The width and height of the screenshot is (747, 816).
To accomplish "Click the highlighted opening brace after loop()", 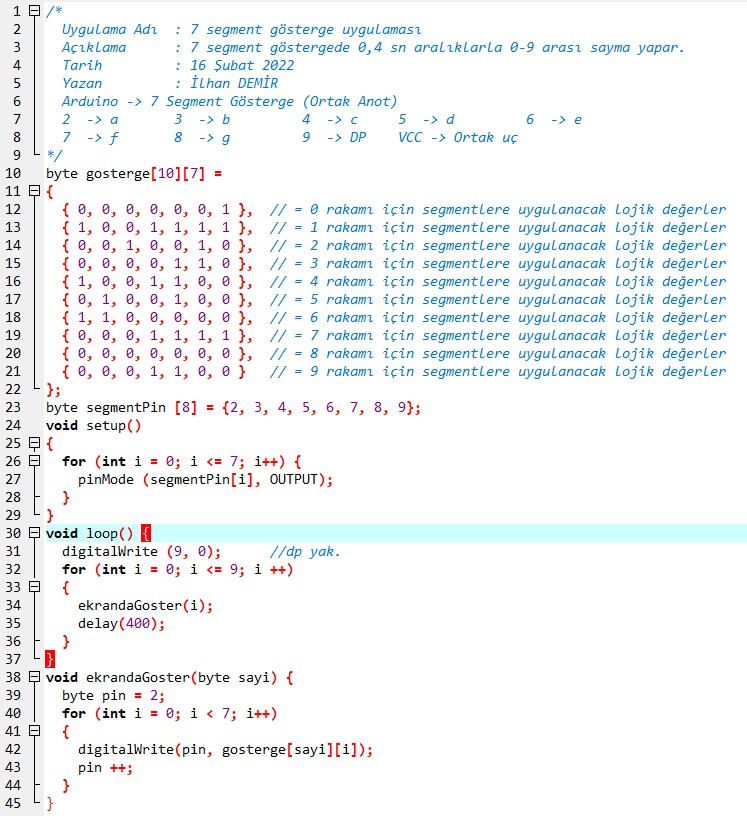I will 146,533.
